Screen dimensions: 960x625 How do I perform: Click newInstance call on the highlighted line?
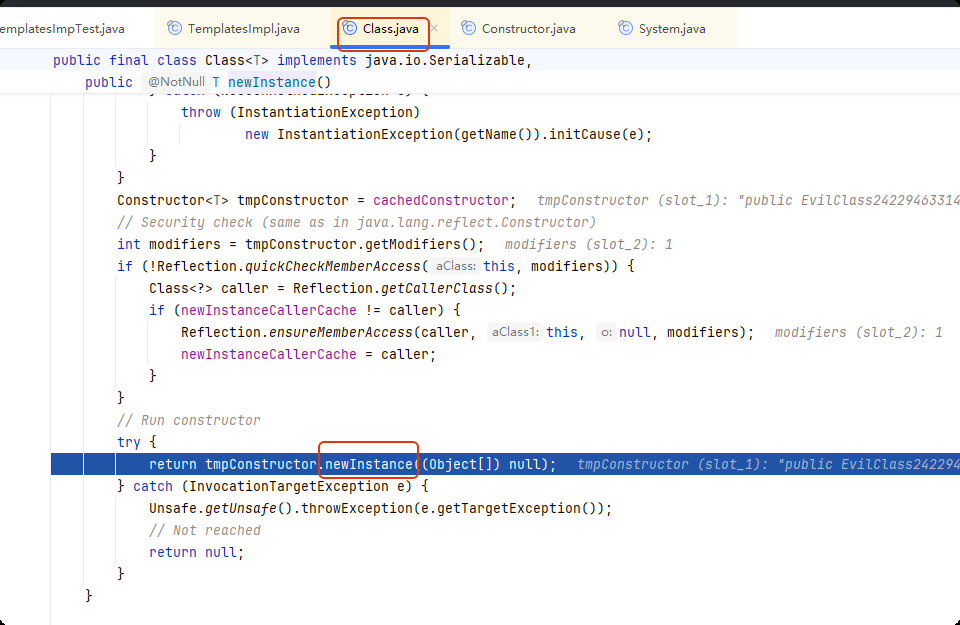pyautogui.click(x=368, y=464)
